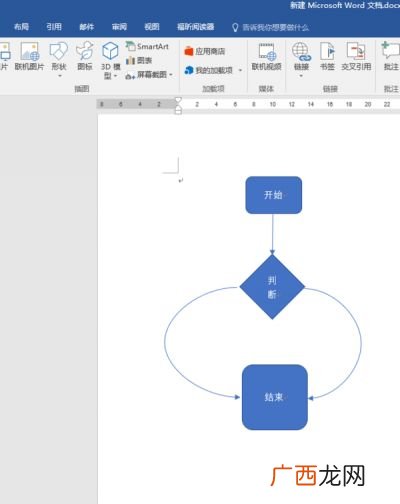Insert a Link (链接)
The height and width of the screenshot is (504, 400).
coord(301,56)
